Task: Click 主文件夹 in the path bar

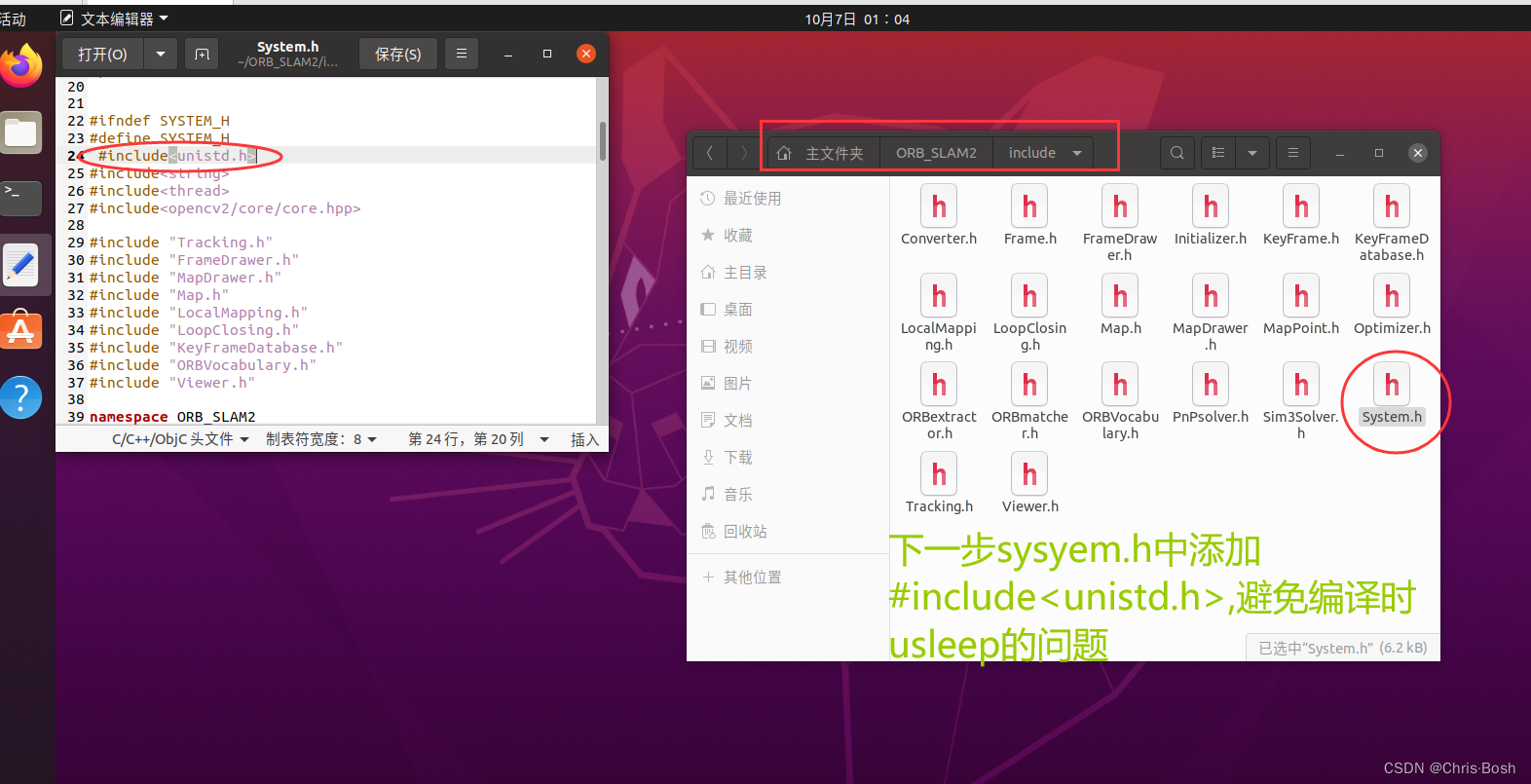Action: tap(823, 153)
